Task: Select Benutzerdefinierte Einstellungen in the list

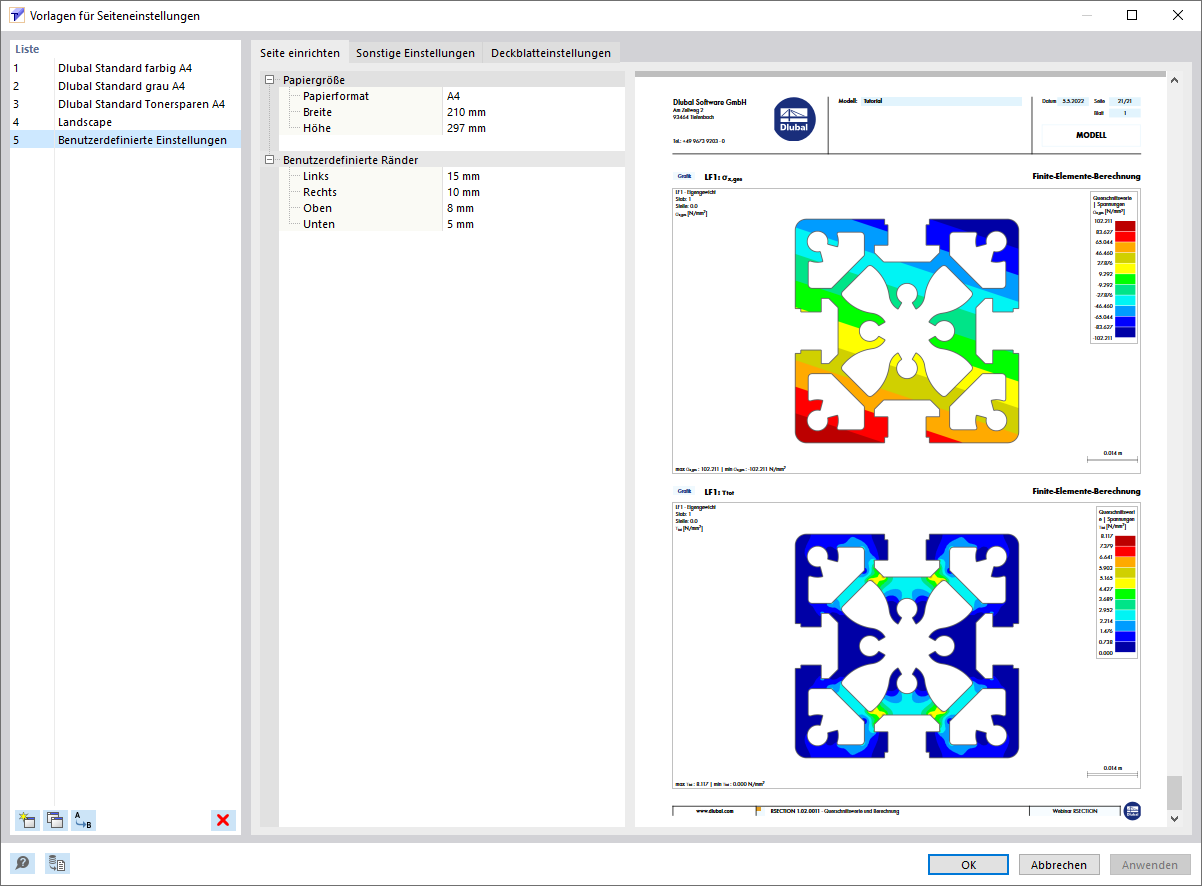Action: click(126, 140)
